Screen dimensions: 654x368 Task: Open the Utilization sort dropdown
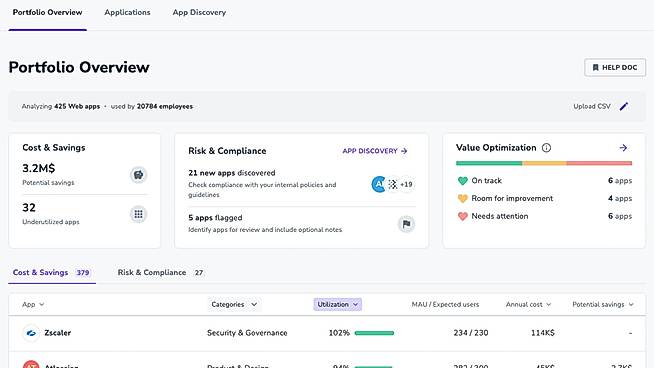(337, 305)
